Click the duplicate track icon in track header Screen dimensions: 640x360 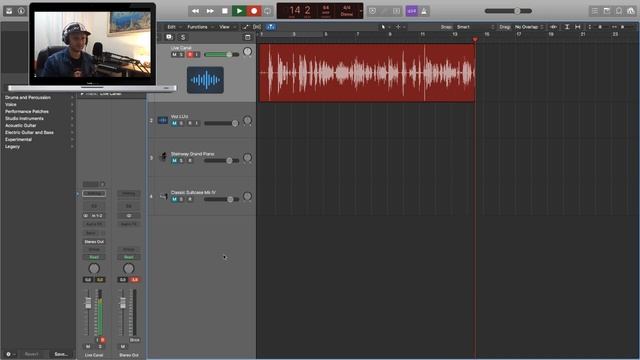169,37
